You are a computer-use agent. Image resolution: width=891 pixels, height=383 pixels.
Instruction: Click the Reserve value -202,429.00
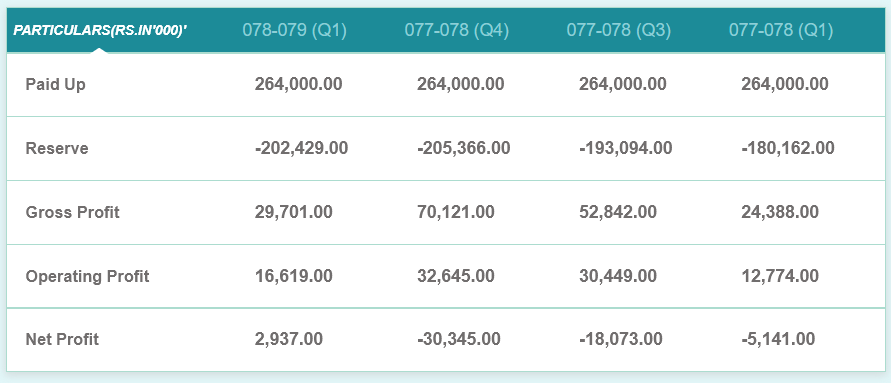(x=301, y=148)
